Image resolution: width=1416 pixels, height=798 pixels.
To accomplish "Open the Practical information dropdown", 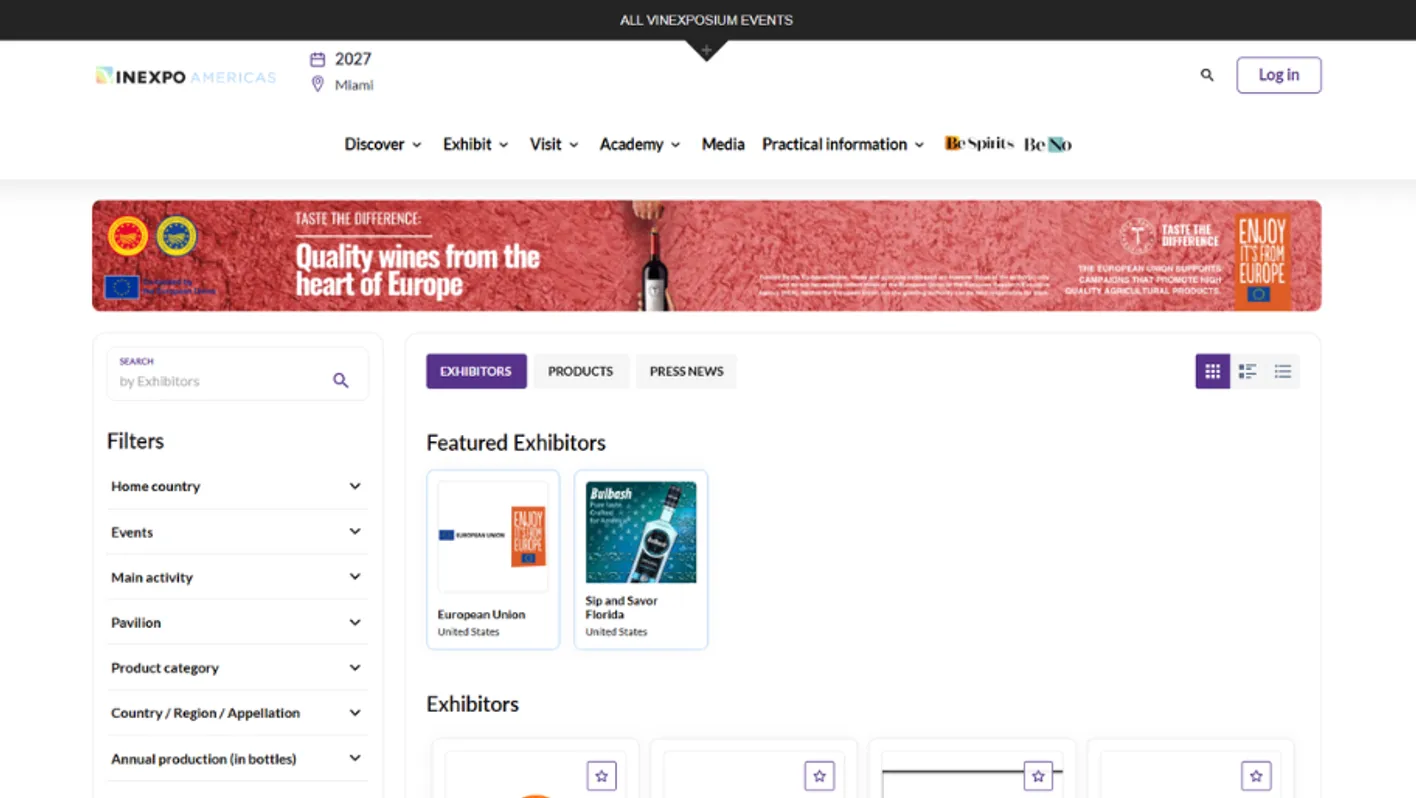I will pyautogui.click(x=843, y=144).
